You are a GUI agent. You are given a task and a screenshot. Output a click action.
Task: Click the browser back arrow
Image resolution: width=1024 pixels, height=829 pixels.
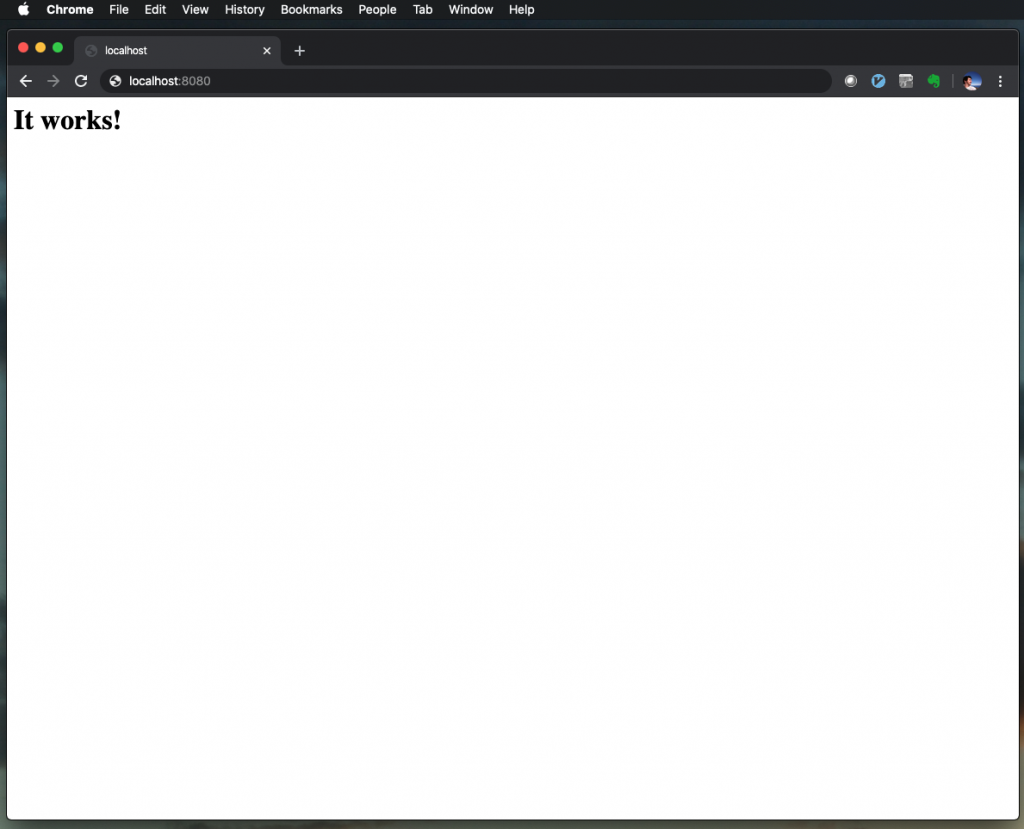click(x=25, y=81)
